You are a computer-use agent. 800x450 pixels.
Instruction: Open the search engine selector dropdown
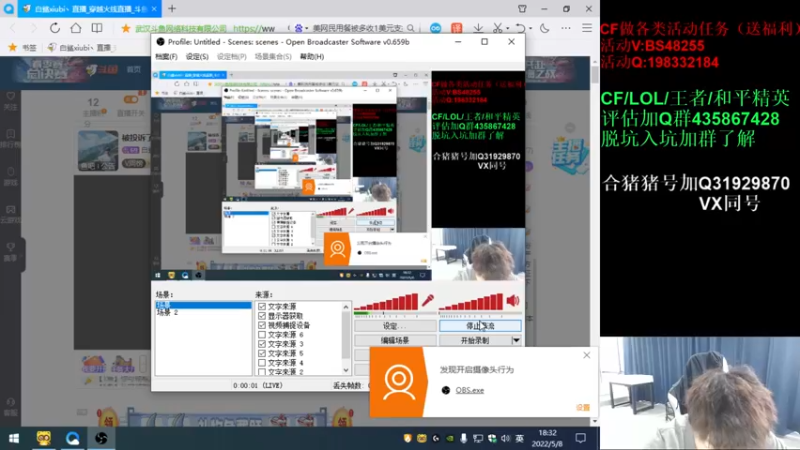click(x=306, y=29)
